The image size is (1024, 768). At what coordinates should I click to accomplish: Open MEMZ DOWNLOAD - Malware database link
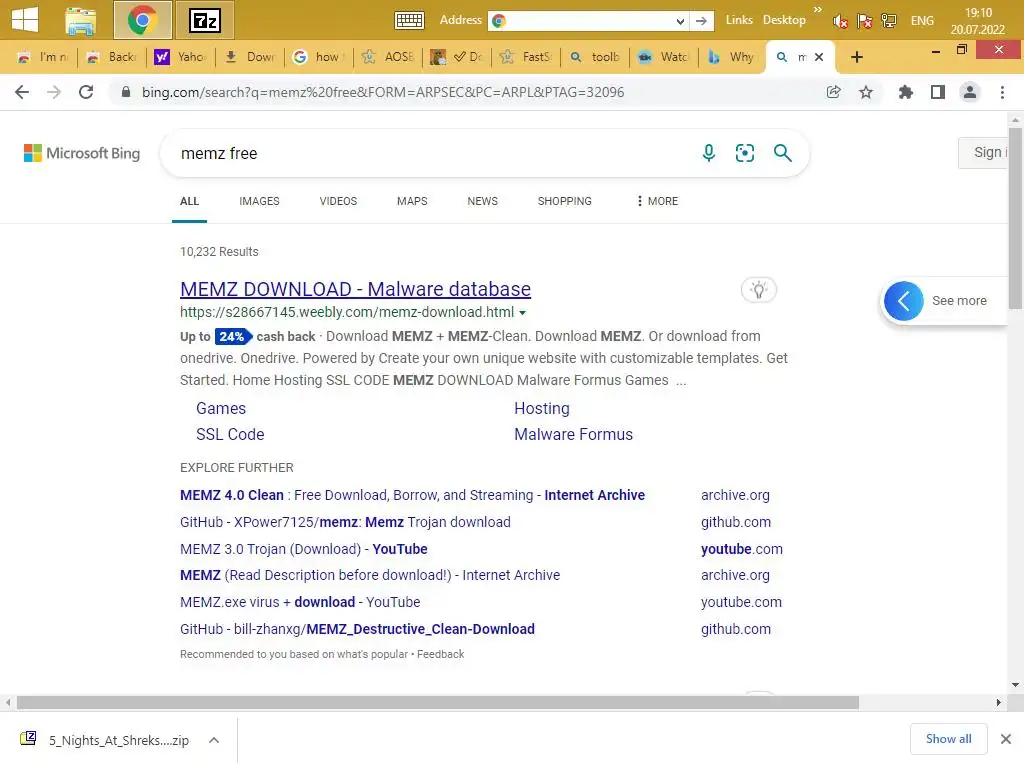coord(355,289)
